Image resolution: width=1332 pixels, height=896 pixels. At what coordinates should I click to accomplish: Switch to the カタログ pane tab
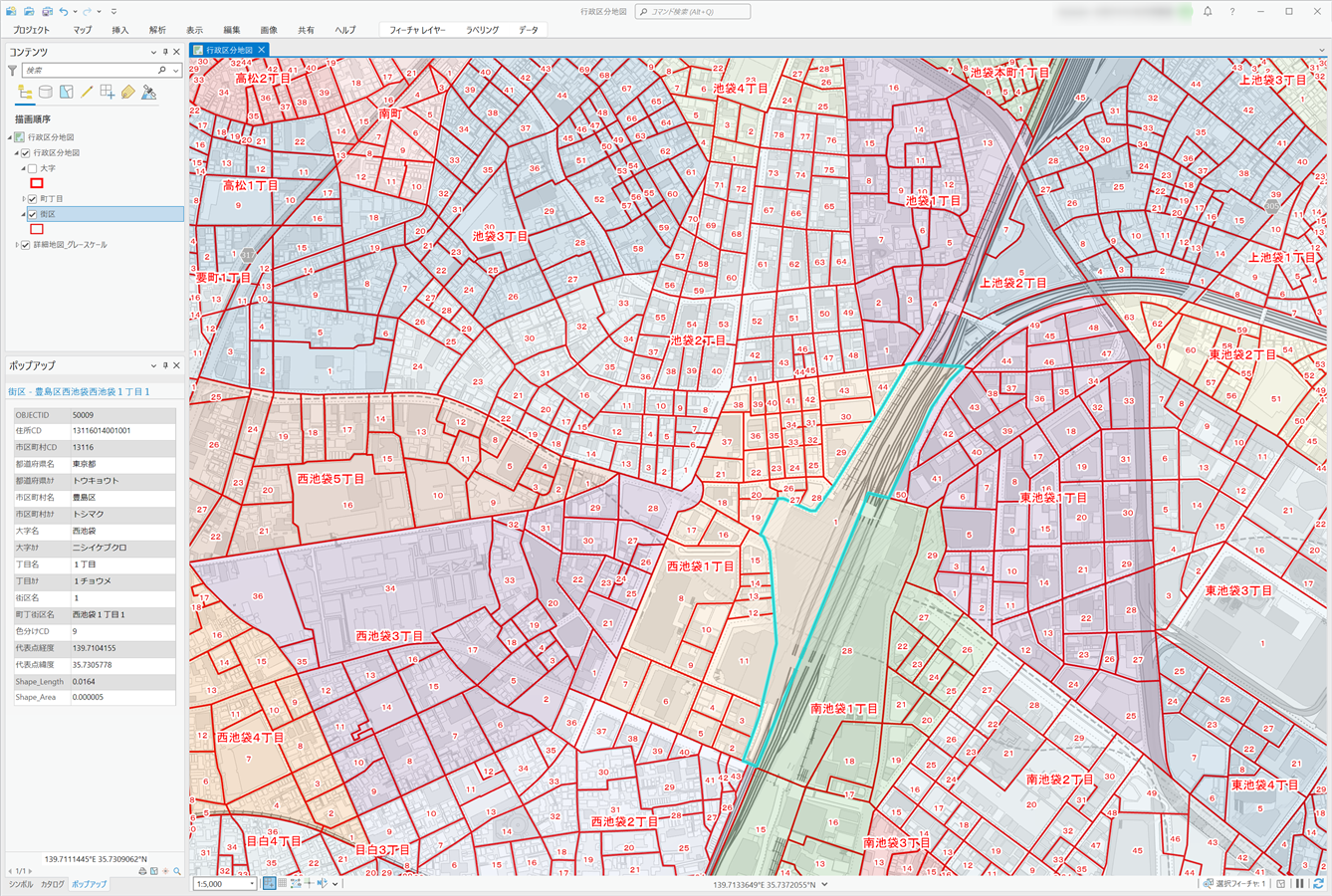(x=52, y=884)
